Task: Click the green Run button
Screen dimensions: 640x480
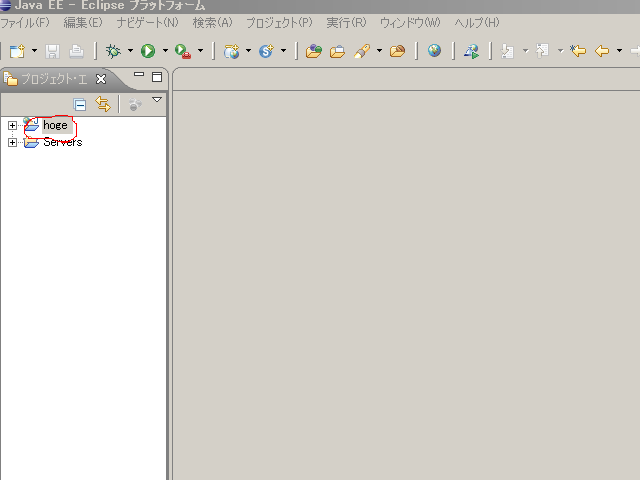Action: (148, 51)
